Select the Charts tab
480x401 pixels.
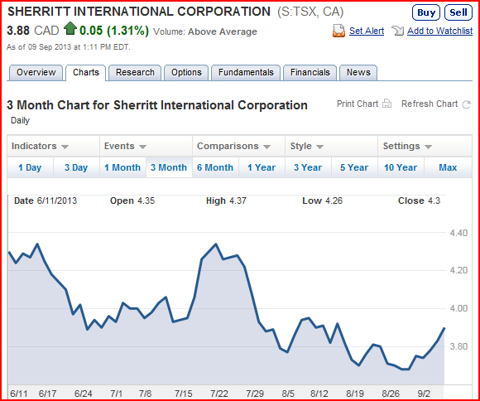coord(86,72)
